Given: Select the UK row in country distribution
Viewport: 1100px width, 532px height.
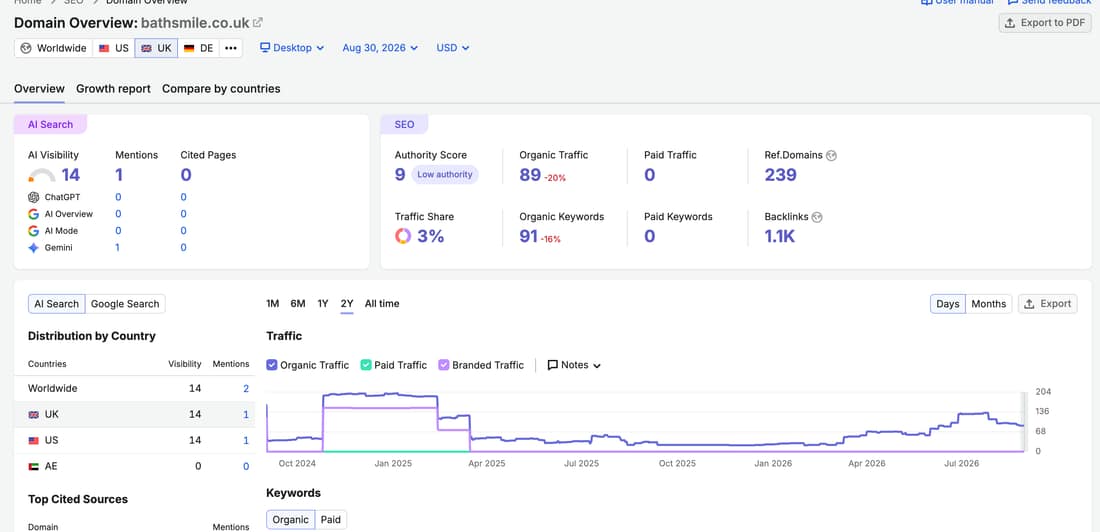Looking at the screenshot, I should pyautogui.click(x=135, y=415).
